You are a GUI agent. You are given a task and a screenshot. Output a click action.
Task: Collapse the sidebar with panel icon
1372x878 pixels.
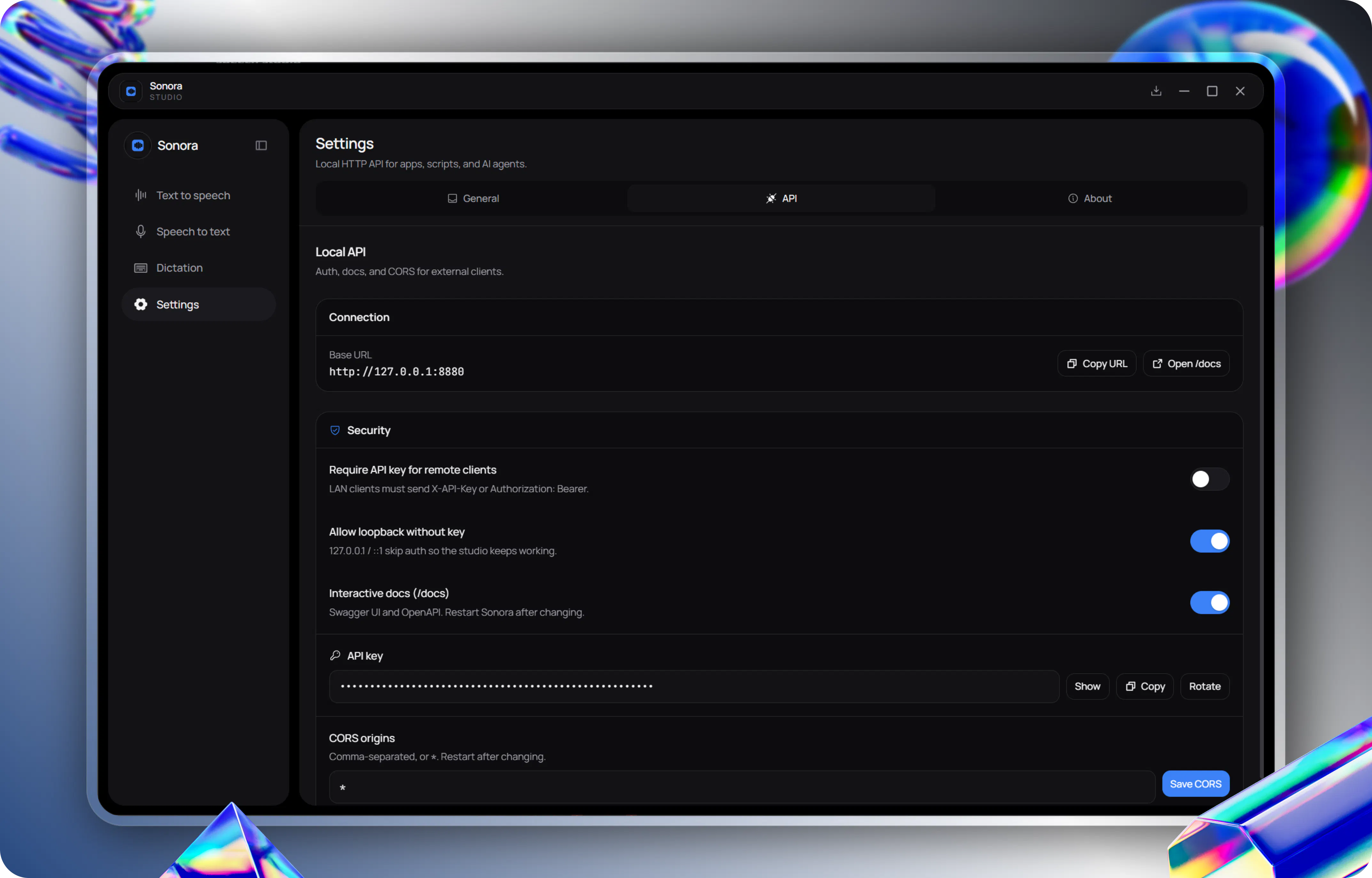261,145
